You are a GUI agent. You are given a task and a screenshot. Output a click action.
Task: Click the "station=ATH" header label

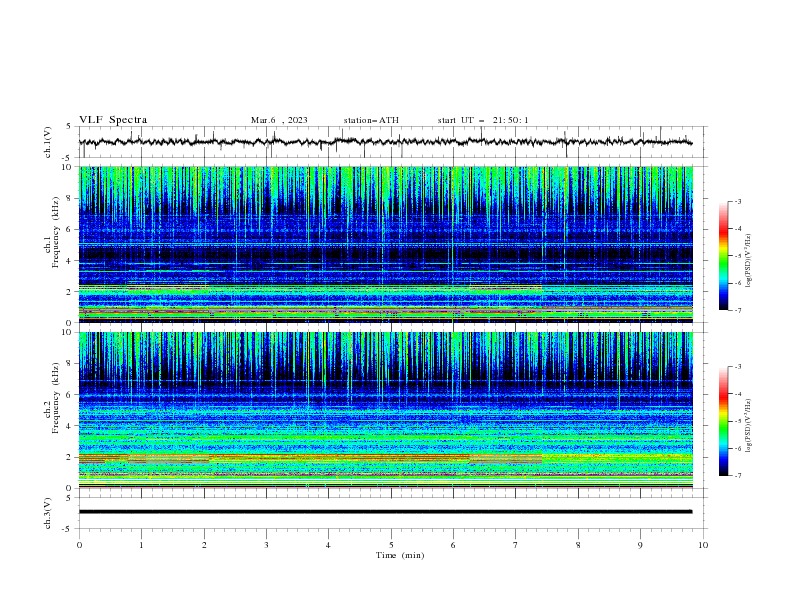click(x=371, y=120)
